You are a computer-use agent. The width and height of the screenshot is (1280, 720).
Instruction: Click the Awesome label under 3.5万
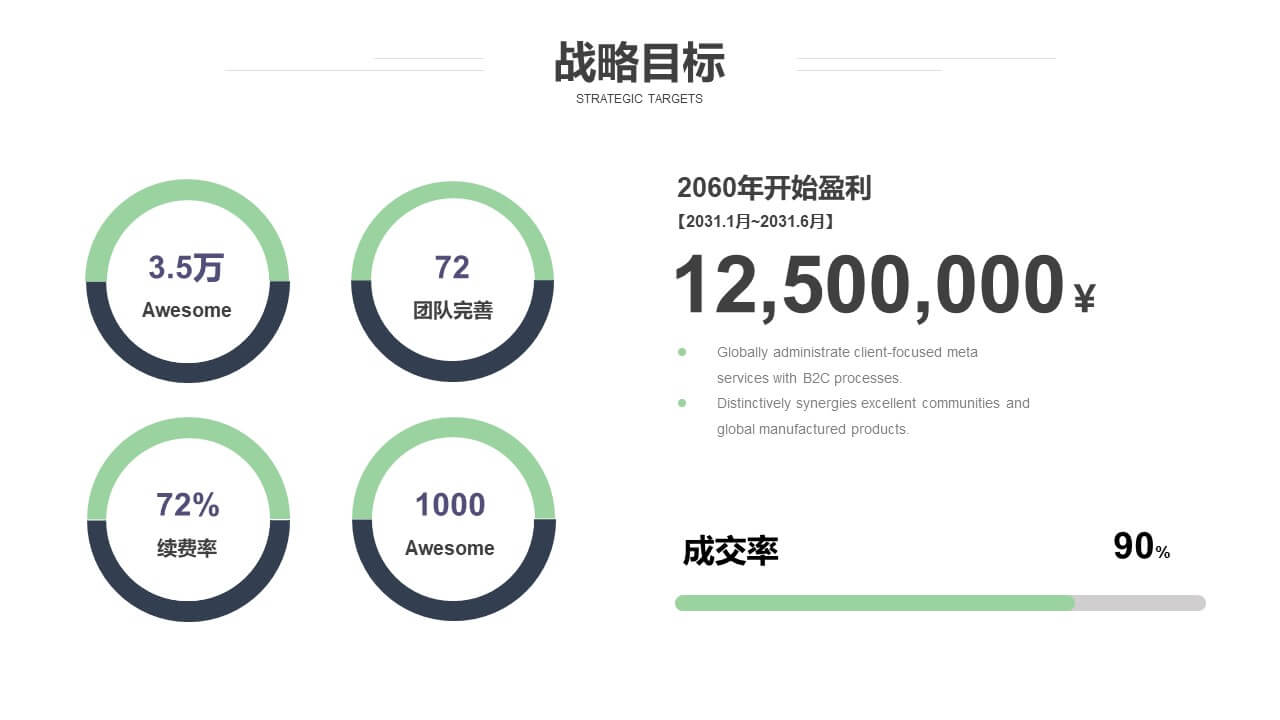(186, 310)
